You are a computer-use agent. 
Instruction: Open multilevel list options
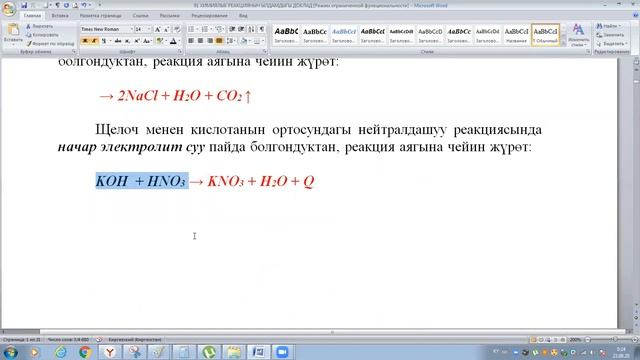pos(220,29)
